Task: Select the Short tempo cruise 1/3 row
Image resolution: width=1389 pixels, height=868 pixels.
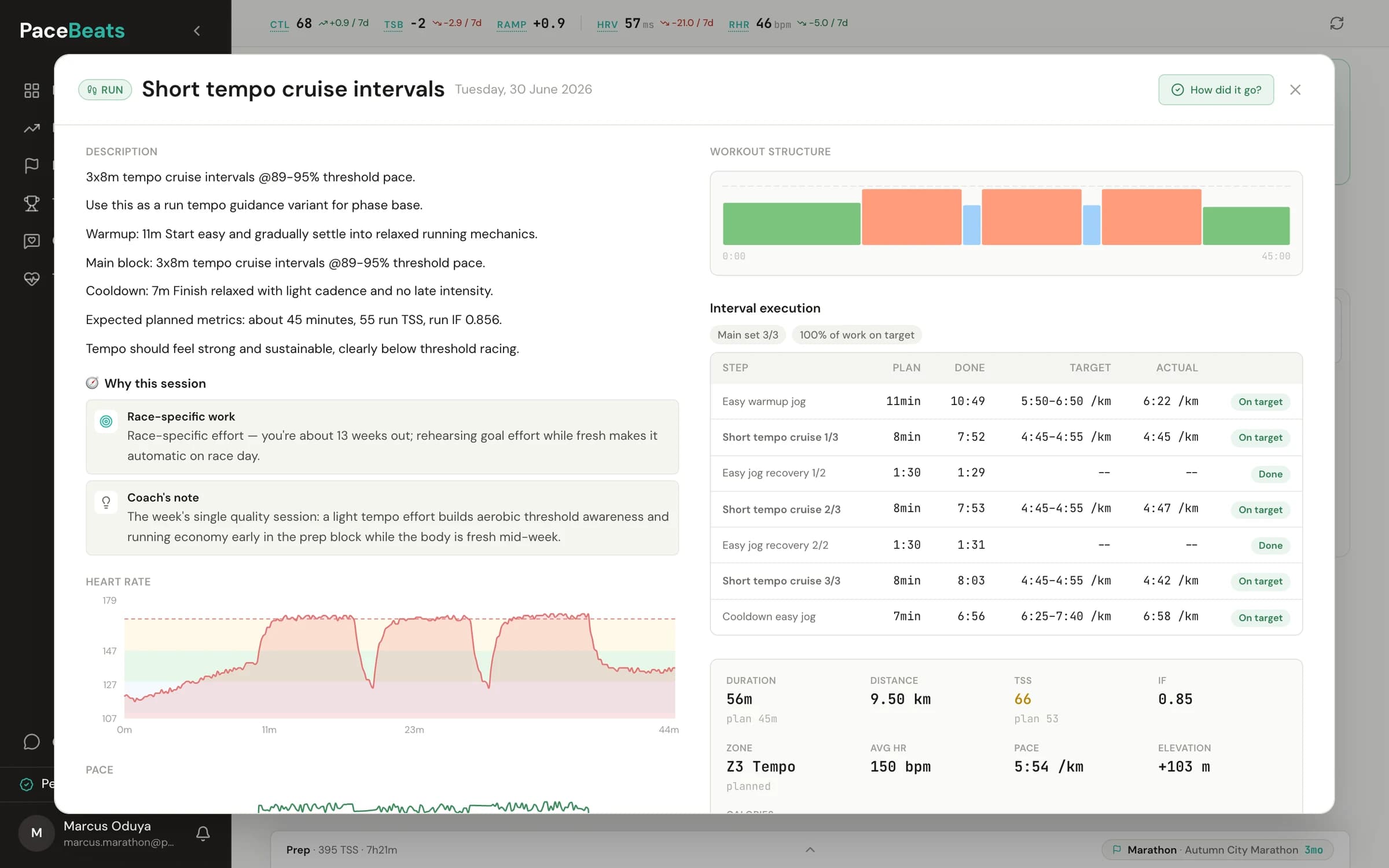Action: (1006, 437)
